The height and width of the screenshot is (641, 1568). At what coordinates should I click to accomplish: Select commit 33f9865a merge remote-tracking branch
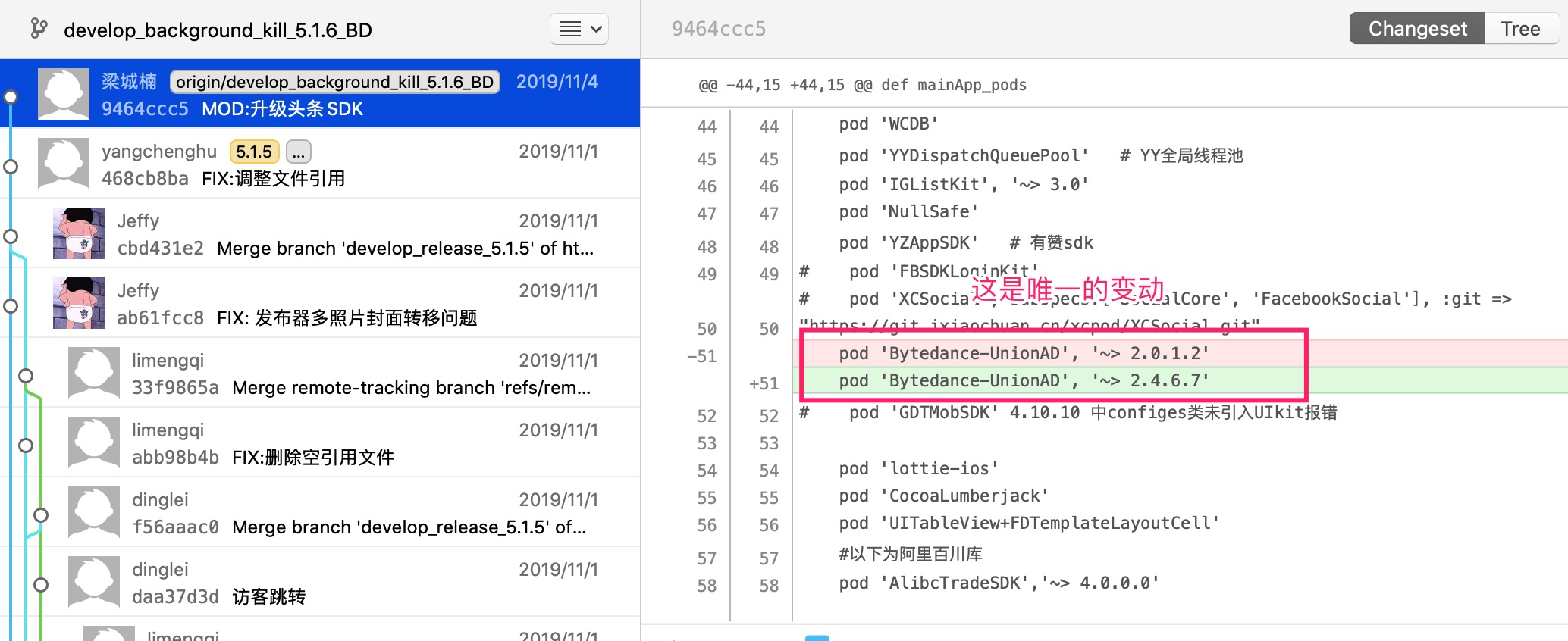(x=320, y=373)
